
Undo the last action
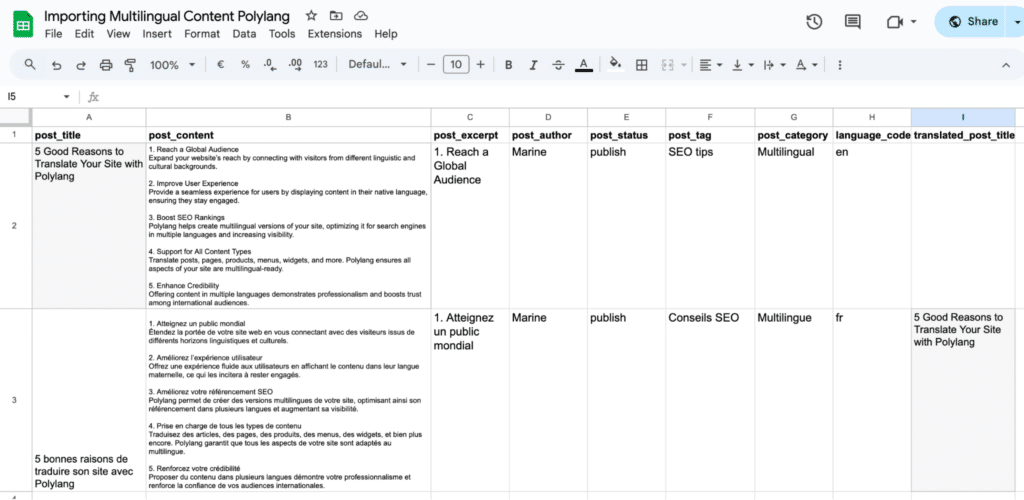pos(57,65)
